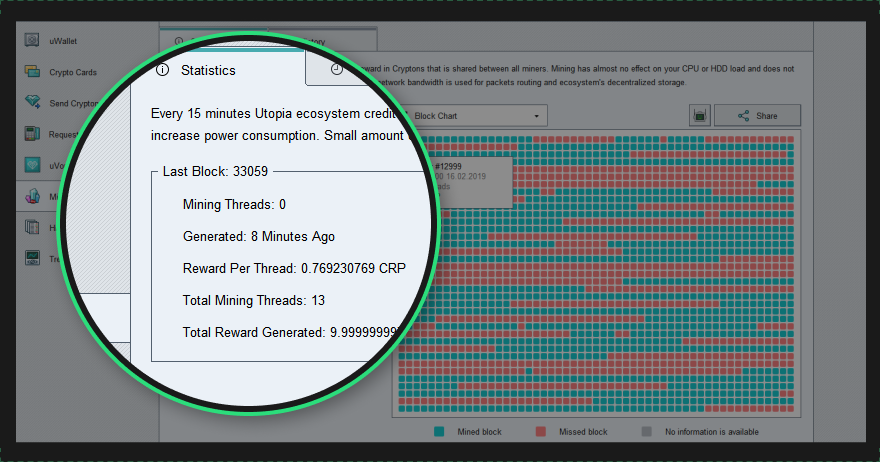This screenshot has width=880, height=462.
Task: Open the uVoucher heart icon
Action: tap(32, 165)
